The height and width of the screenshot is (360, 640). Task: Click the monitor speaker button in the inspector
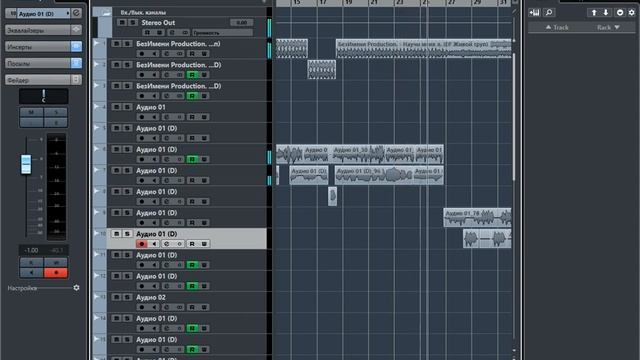pyautogui.click(x=31, y=273)
